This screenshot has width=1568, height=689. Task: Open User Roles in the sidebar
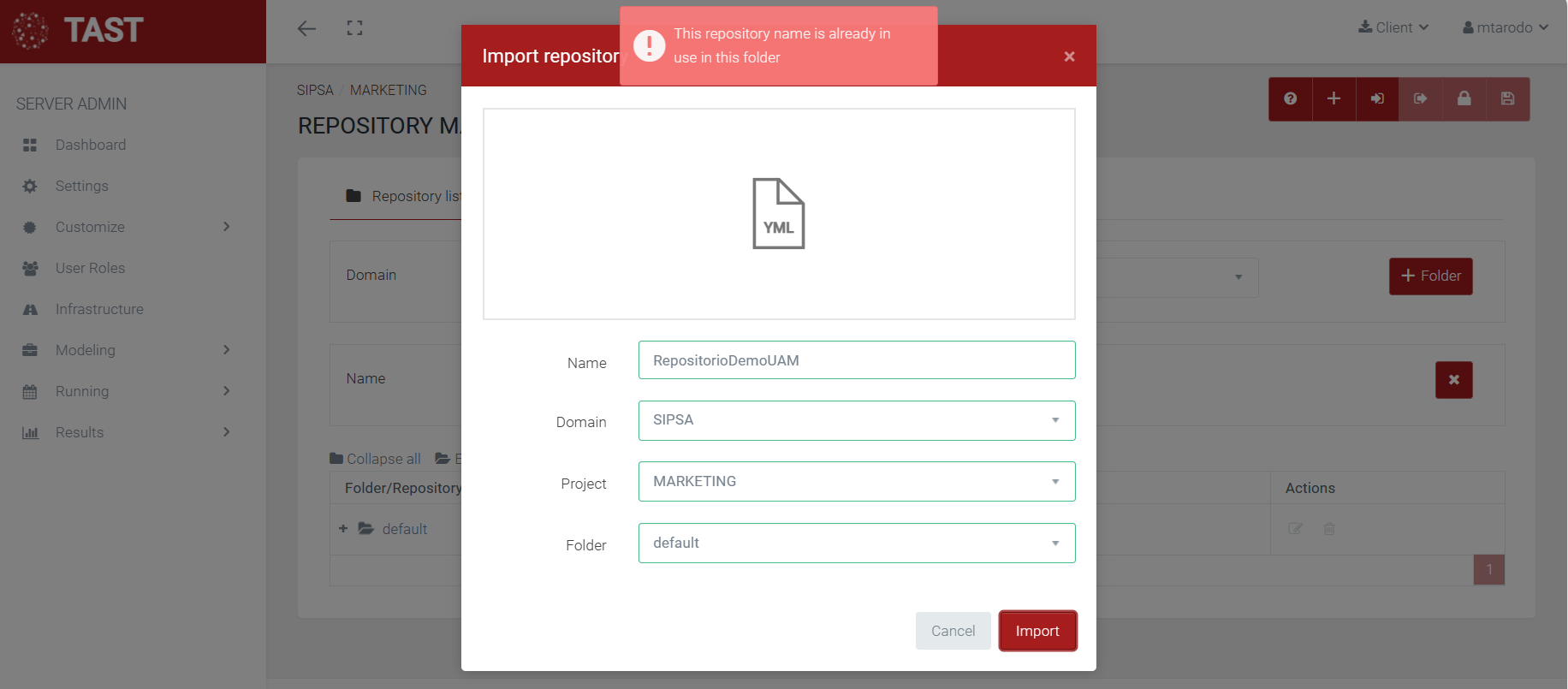coord(90,268)
